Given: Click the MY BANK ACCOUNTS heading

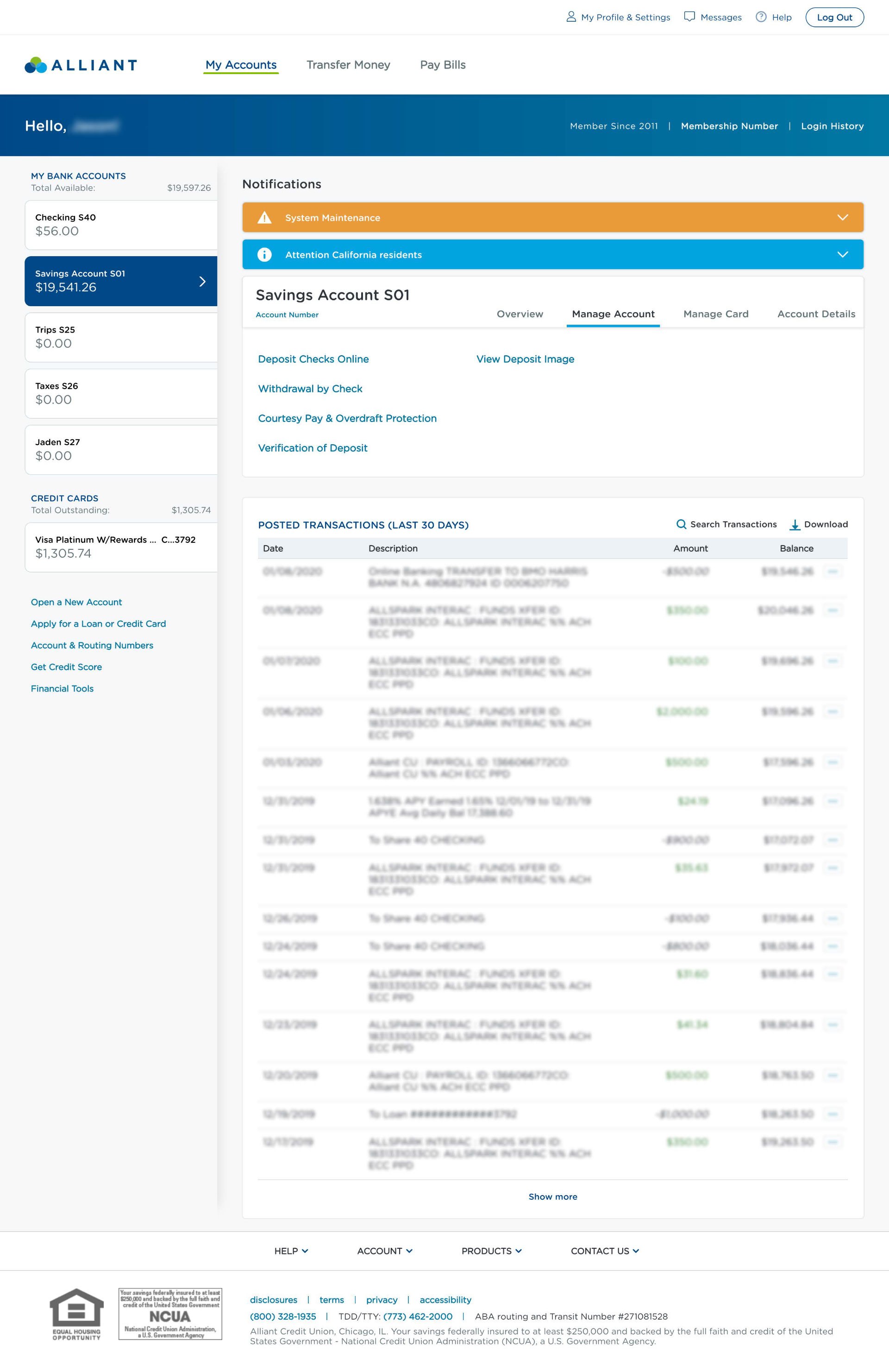Looking at the screenshot, I should click(78, 176).
